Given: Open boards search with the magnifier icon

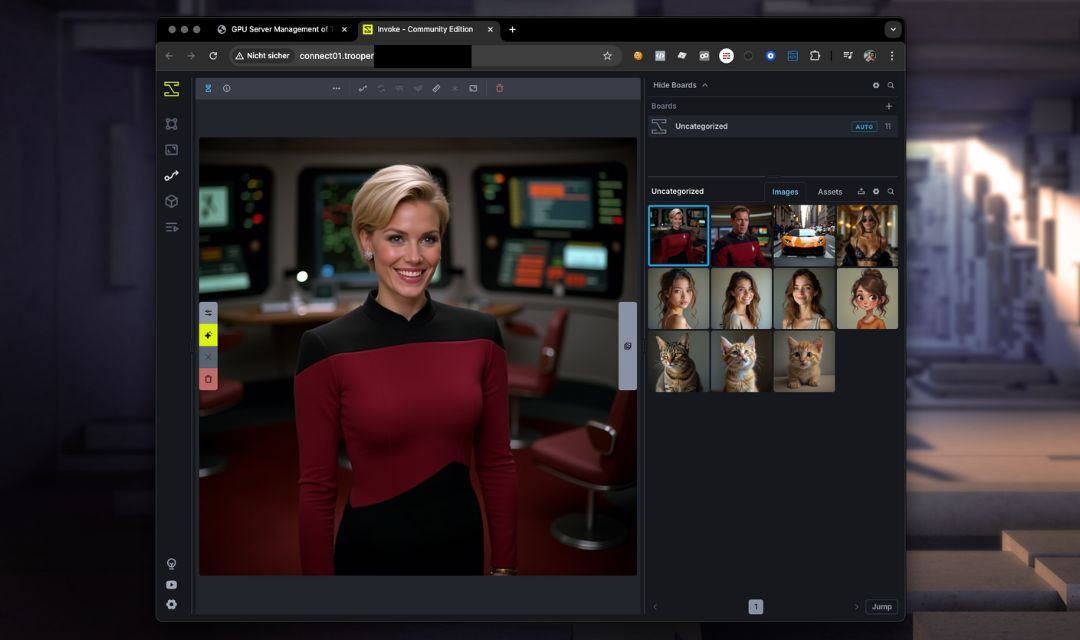Looking at the screenshot, I should tap(891, 85).
